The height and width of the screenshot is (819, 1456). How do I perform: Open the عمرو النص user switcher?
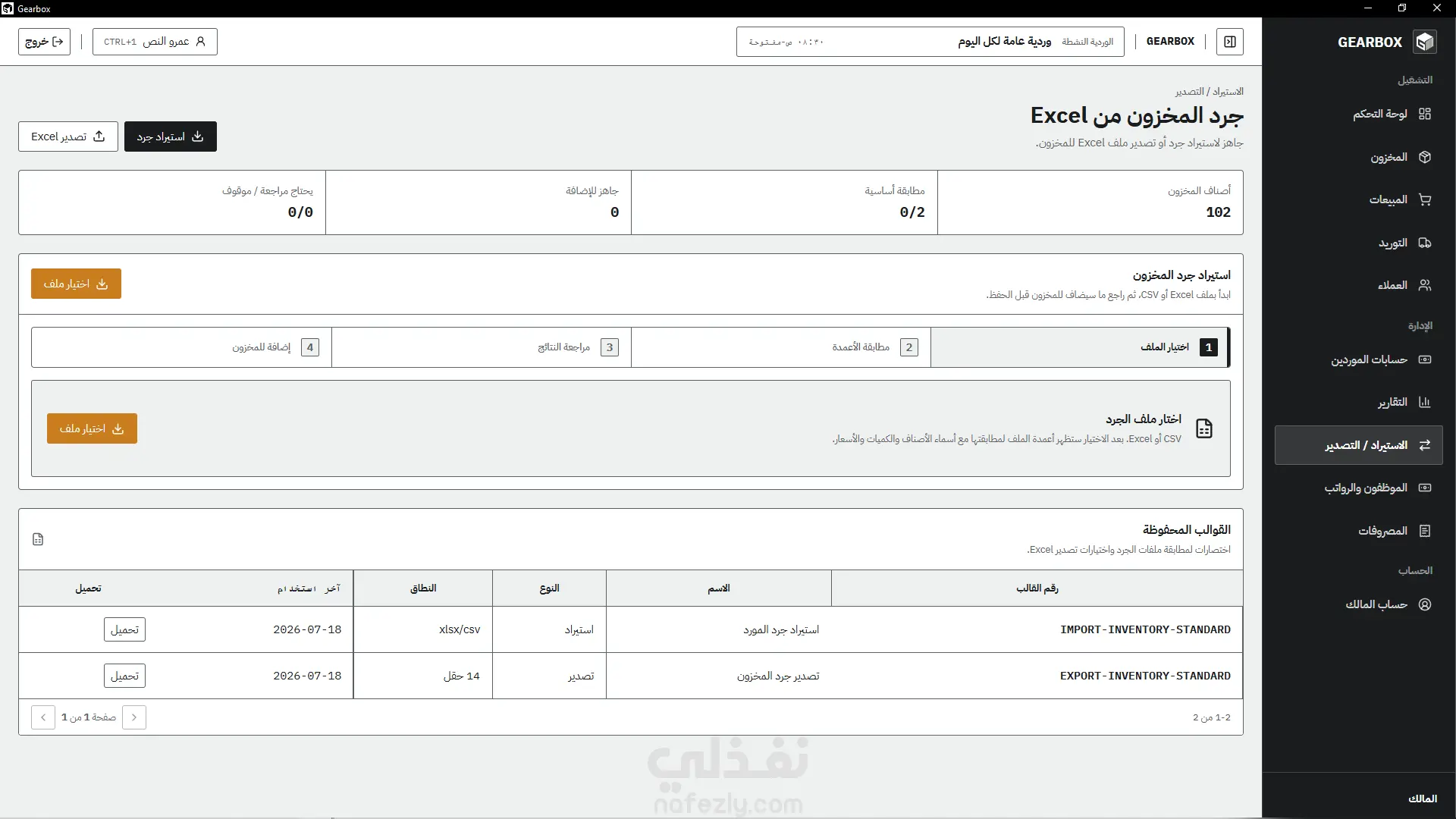(155, 42)
